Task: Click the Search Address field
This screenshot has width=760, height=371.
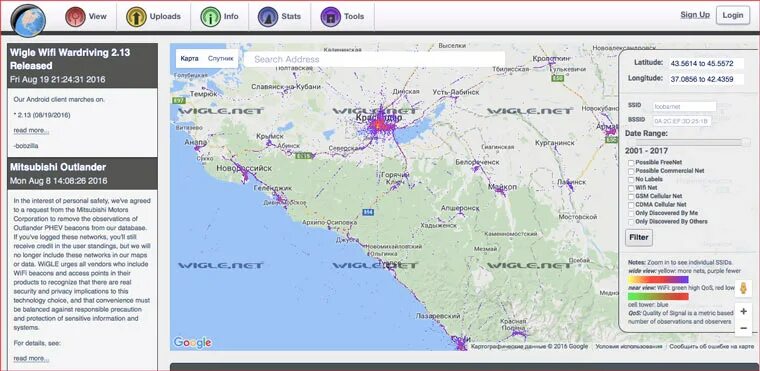Action: click(374, 59)
